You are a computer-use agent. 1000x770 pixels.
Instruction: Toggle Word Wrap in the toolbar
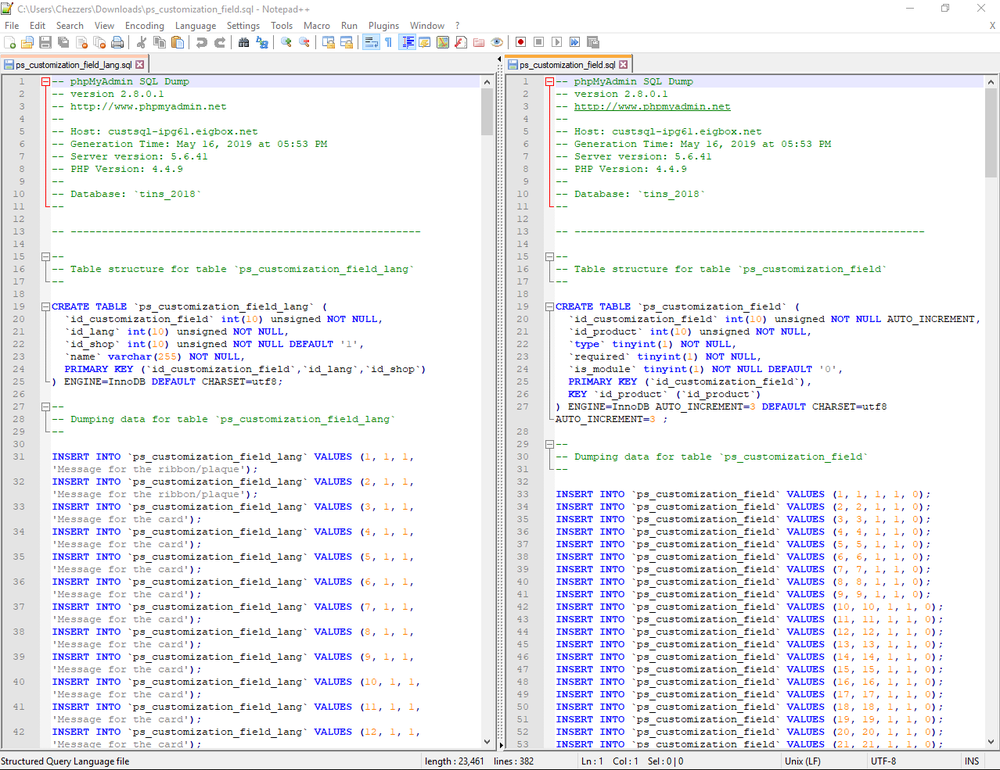coord(371,42)
